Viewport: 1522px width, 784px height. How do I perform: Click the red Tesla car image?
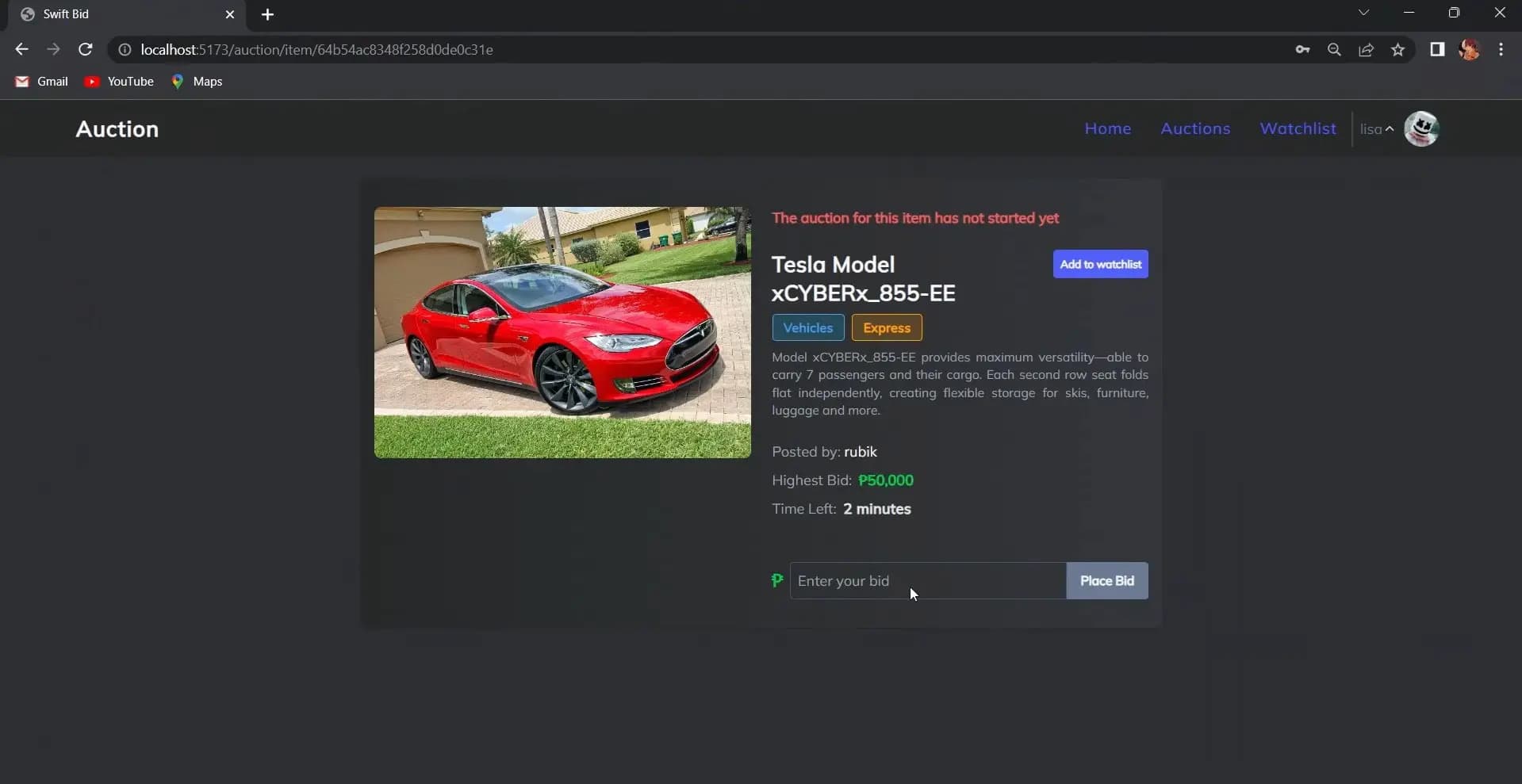pos(562,332)
